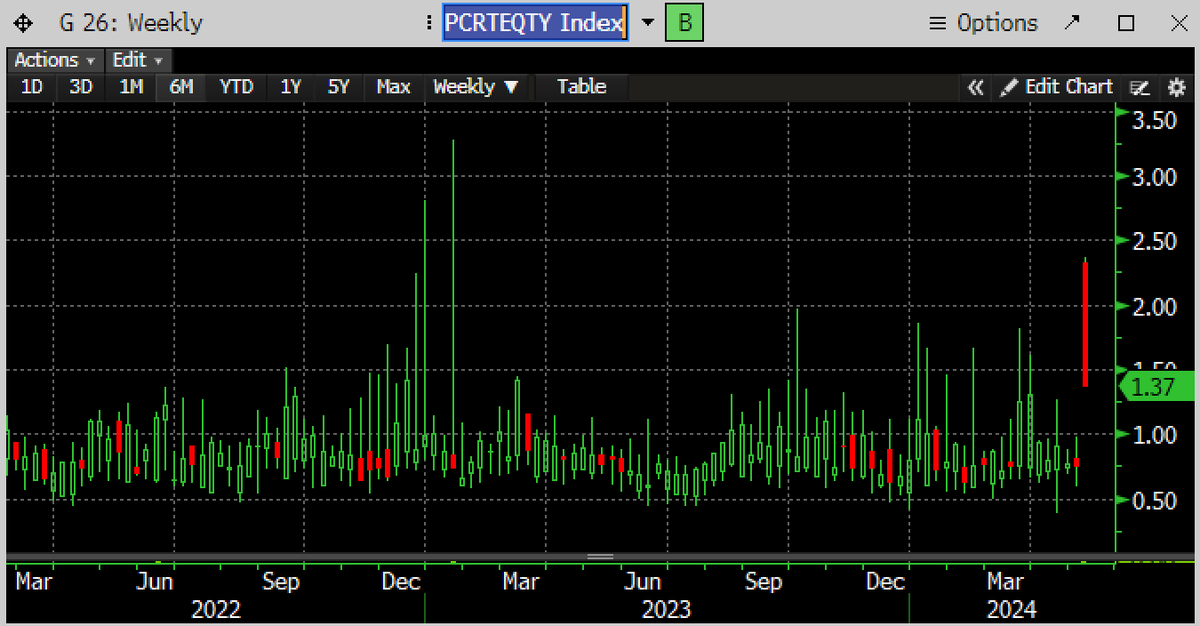1200x626 pixels.
Task: Open the Actions dropdown menu
Action: click(56, 60)
